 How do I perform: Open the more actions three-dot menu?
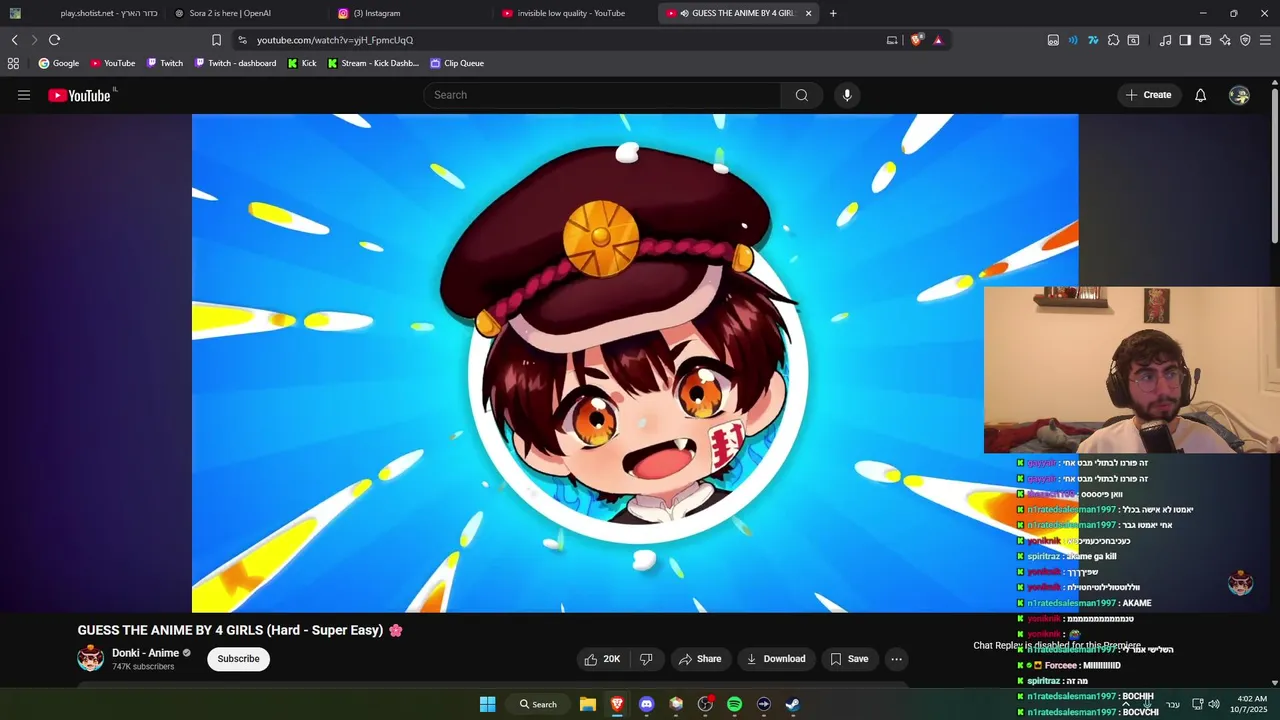tap(896, 659)
